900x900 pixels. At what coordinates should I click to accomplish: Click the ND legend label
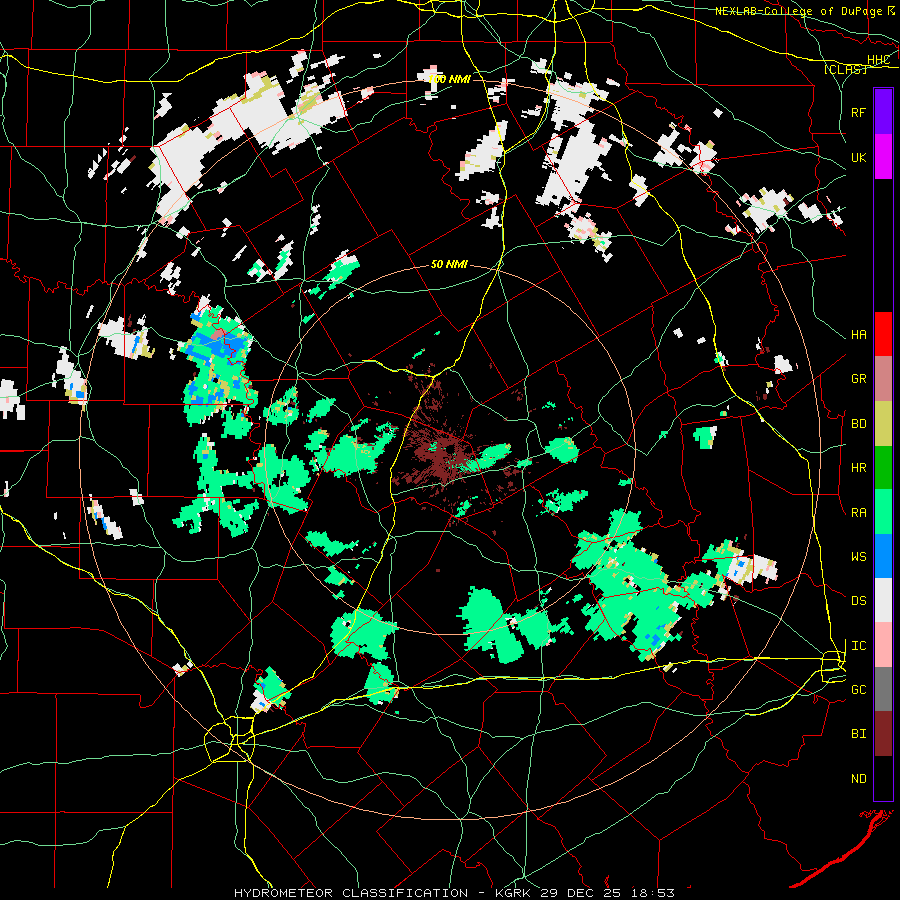[859, 779]
